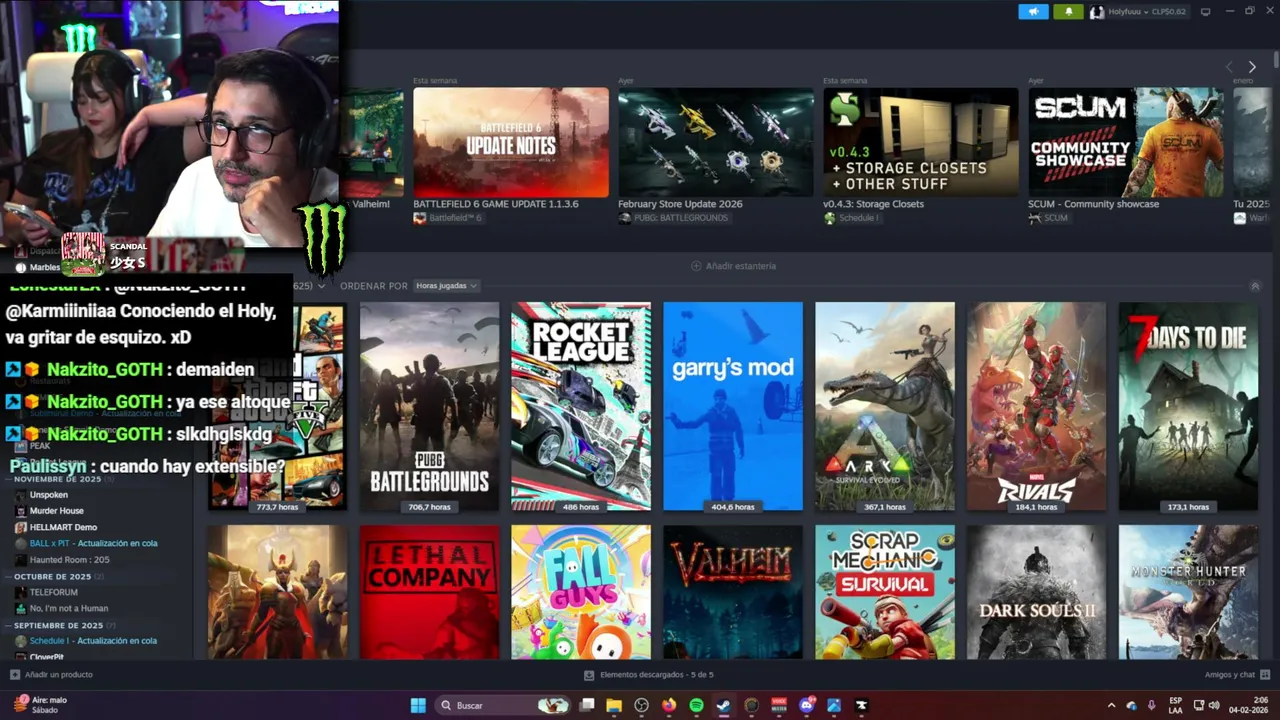
Task: Open the Dark Souls II cover
Action: coord(1037,592)
